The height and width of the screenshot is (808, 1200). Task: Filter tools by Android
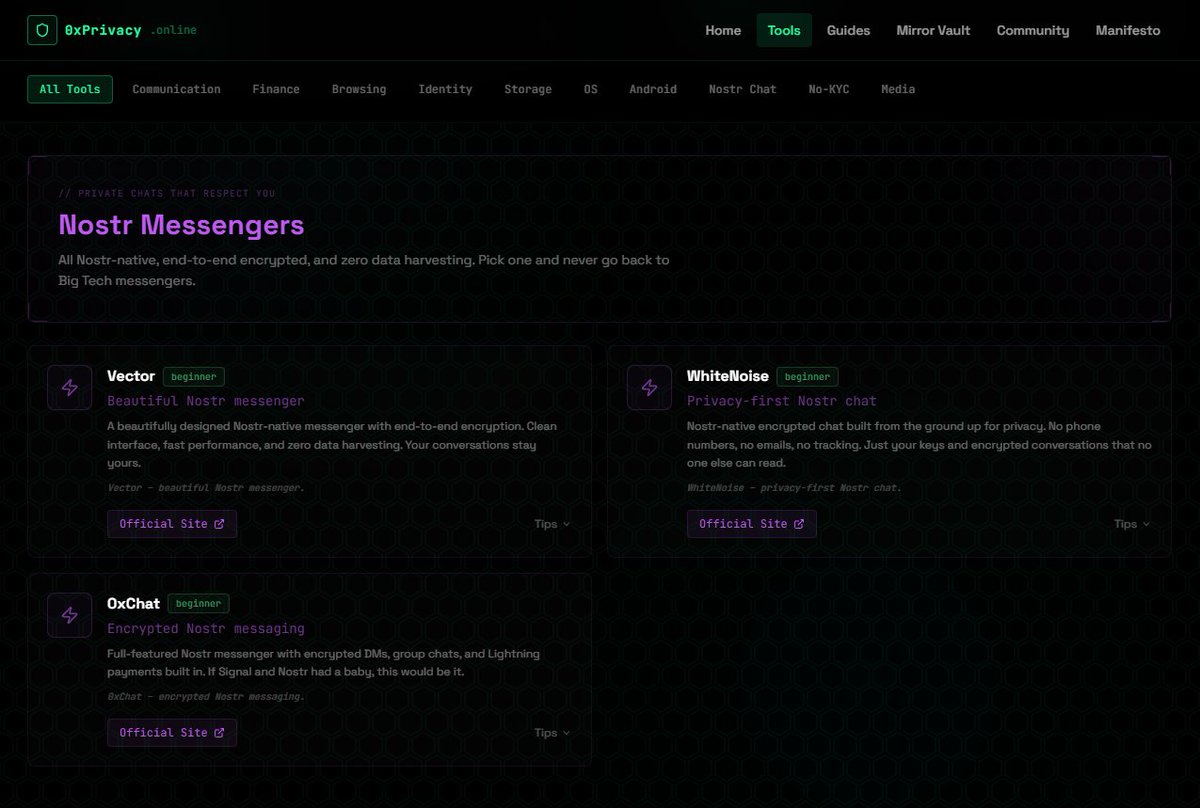(x=653, y=89)
